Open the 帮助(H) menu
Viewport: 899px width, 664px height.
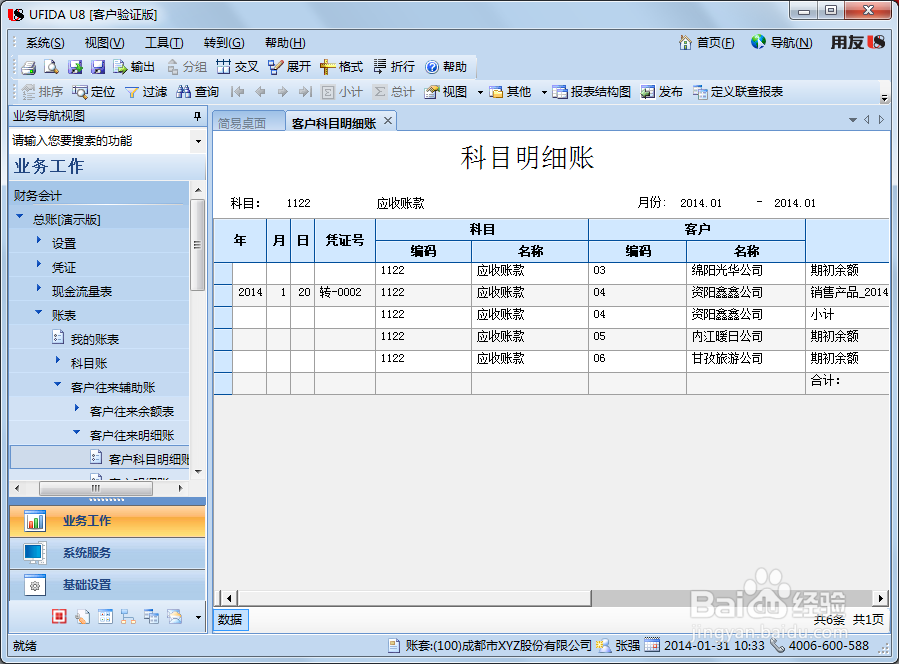point(285,43)
